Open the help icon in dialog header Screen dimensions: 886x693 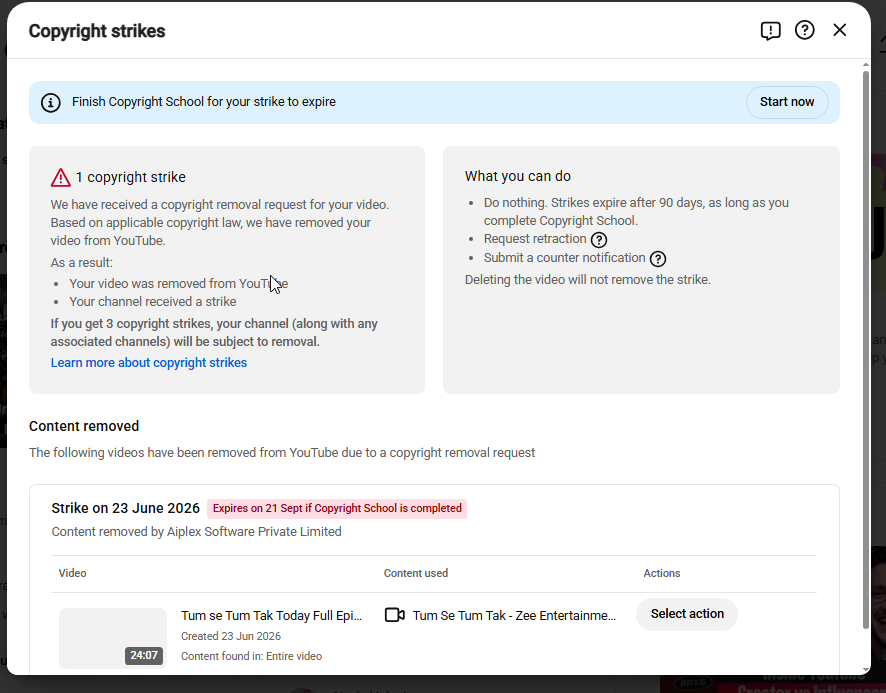[x=805, y=30]
